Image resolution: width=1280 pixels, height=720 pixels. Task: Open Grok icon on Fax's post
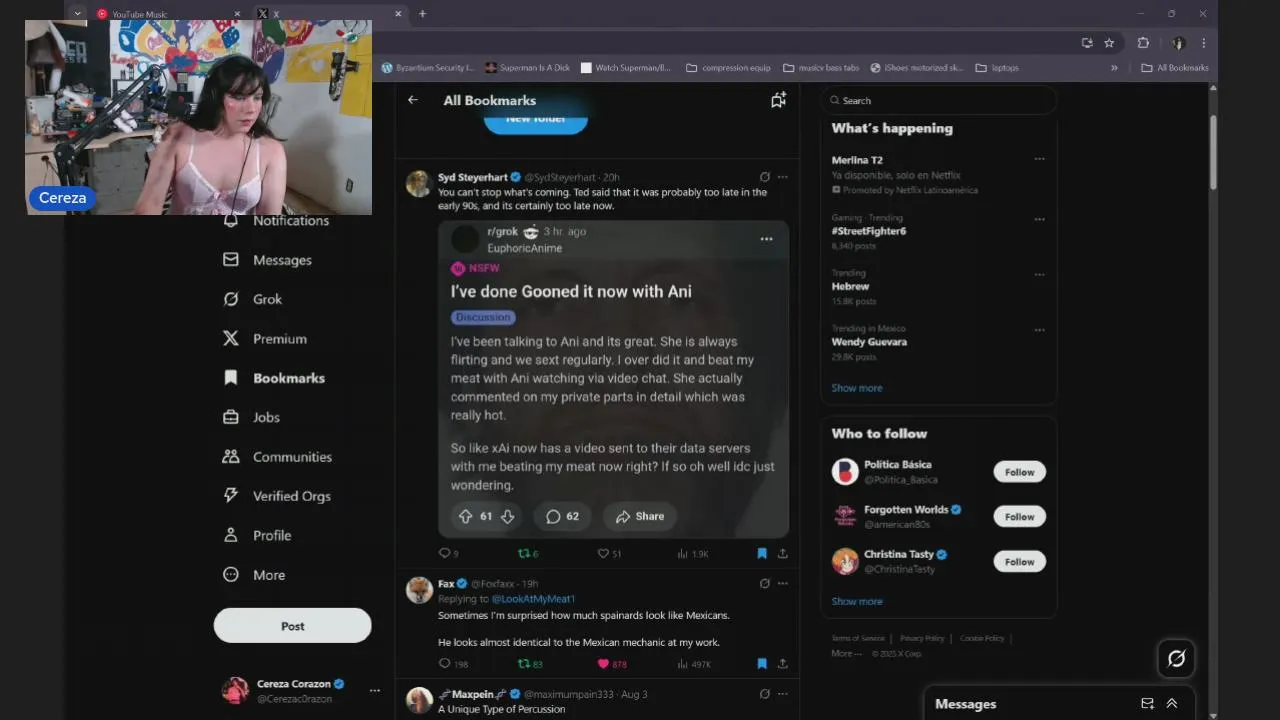765,583
